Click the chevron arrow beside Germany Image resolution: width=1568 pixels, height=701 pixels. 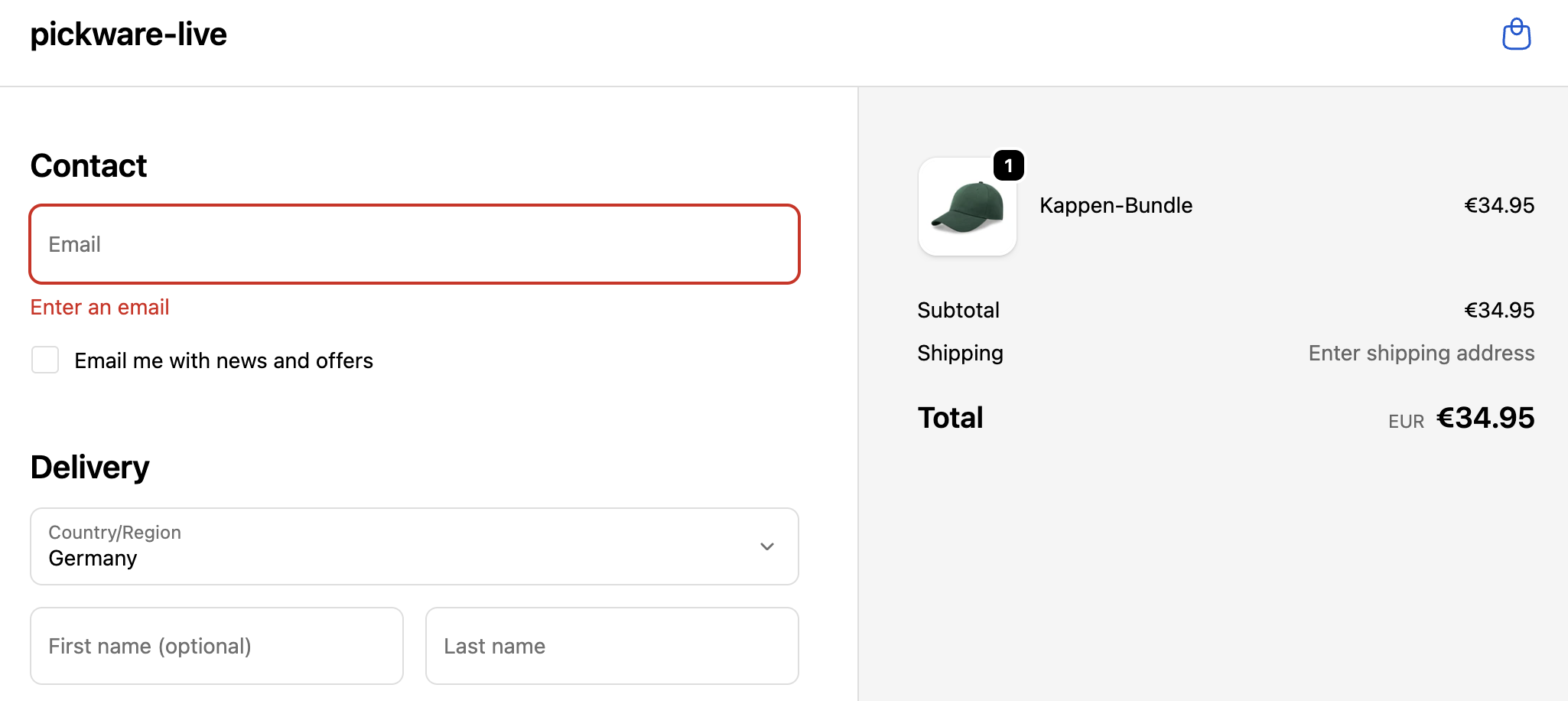[766, 546]
